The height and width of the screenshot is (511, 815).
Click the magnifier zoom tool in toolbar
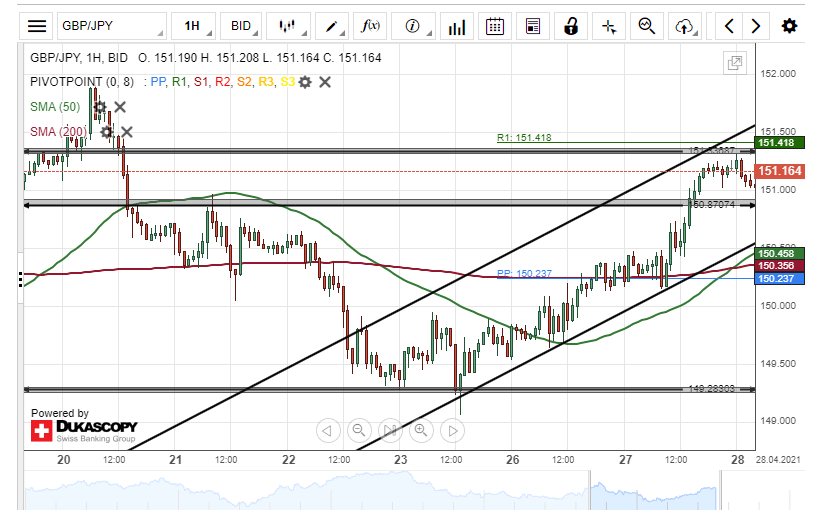tap(647, 26)
